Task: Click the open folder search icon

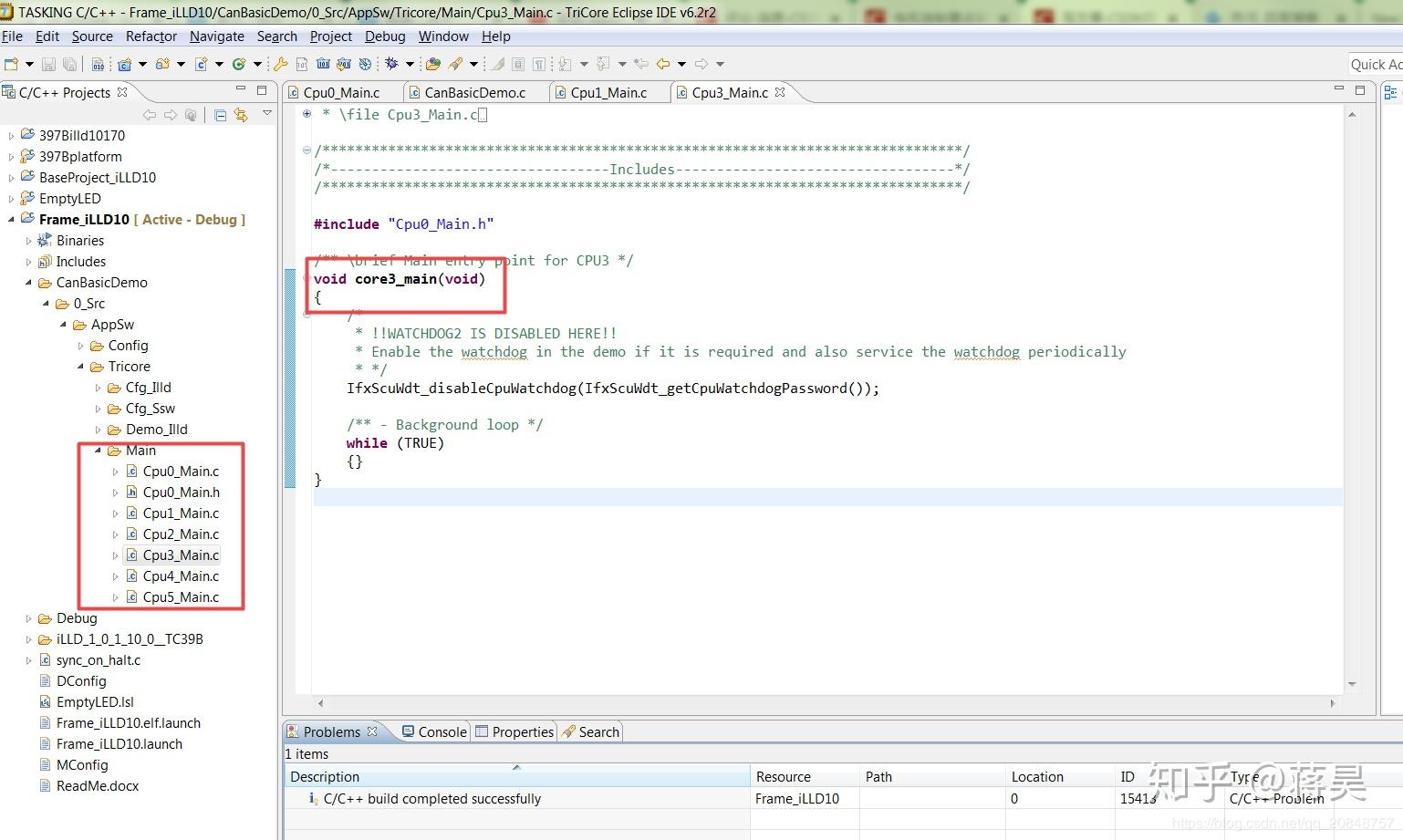Action: click(433, 64)
